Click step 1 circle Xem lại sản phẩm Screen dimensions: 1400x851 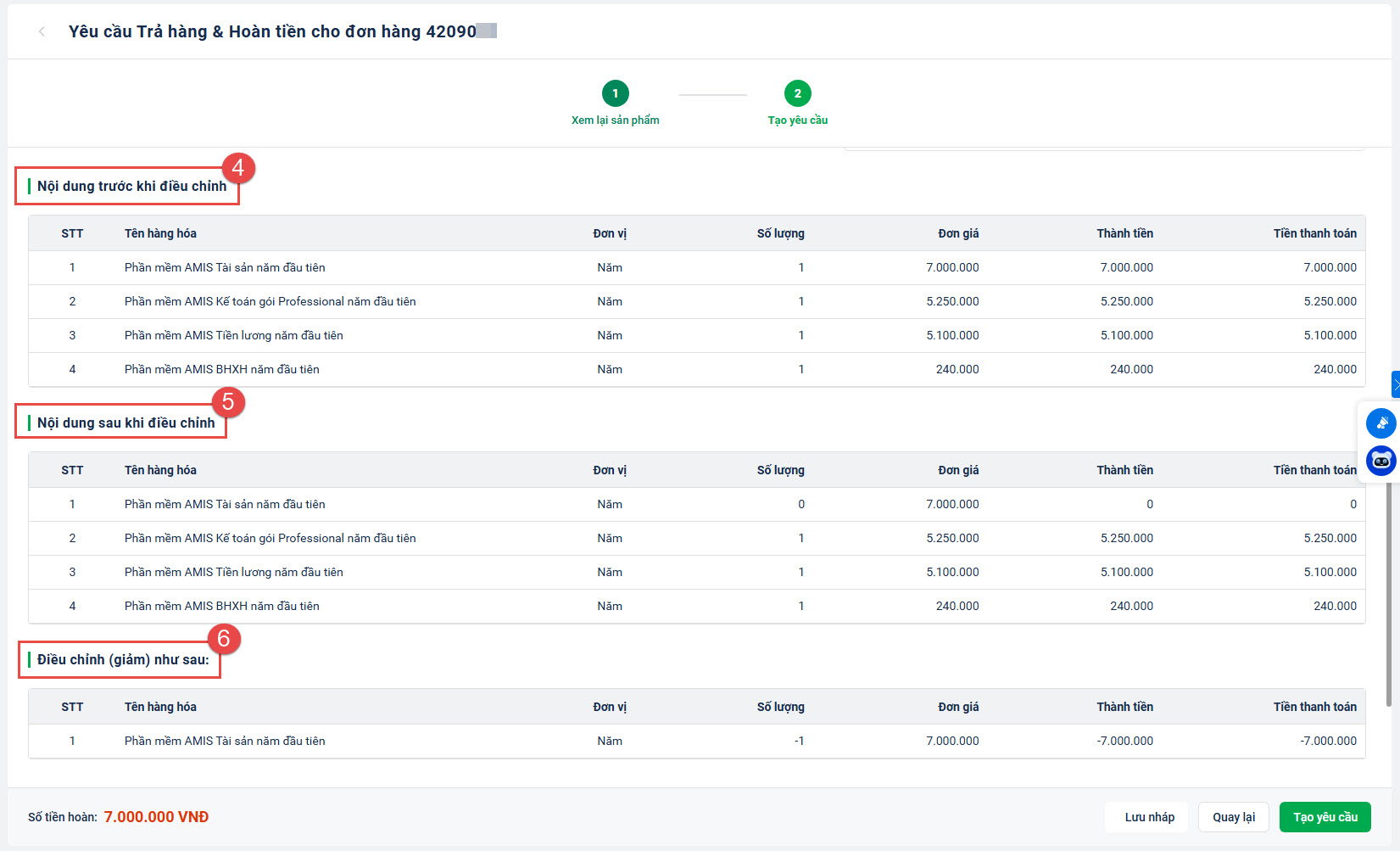click(615, 93)
